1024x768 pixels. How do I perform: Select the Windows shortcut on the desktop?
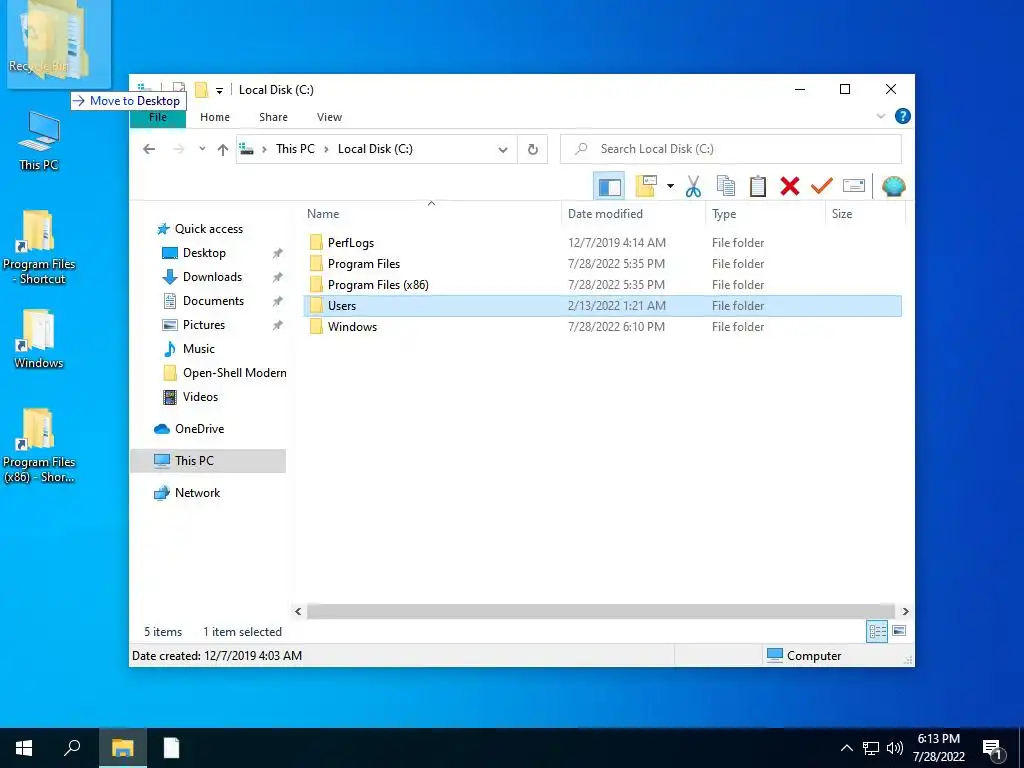point(39,339)
